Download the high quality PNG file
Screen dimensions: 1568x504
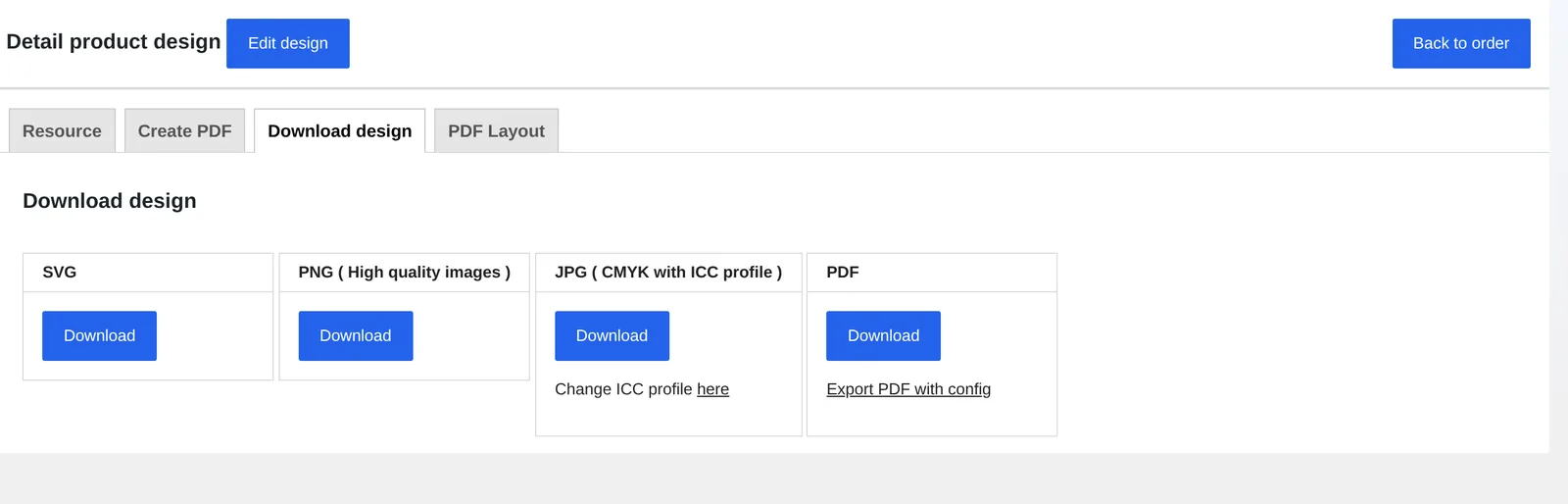point(355,335)
